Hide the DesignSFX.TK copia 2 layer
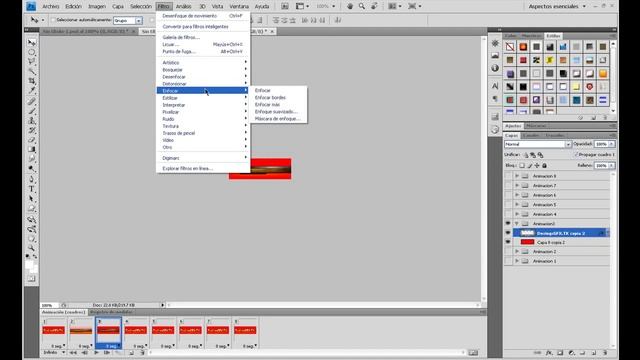 coord(508,233)
